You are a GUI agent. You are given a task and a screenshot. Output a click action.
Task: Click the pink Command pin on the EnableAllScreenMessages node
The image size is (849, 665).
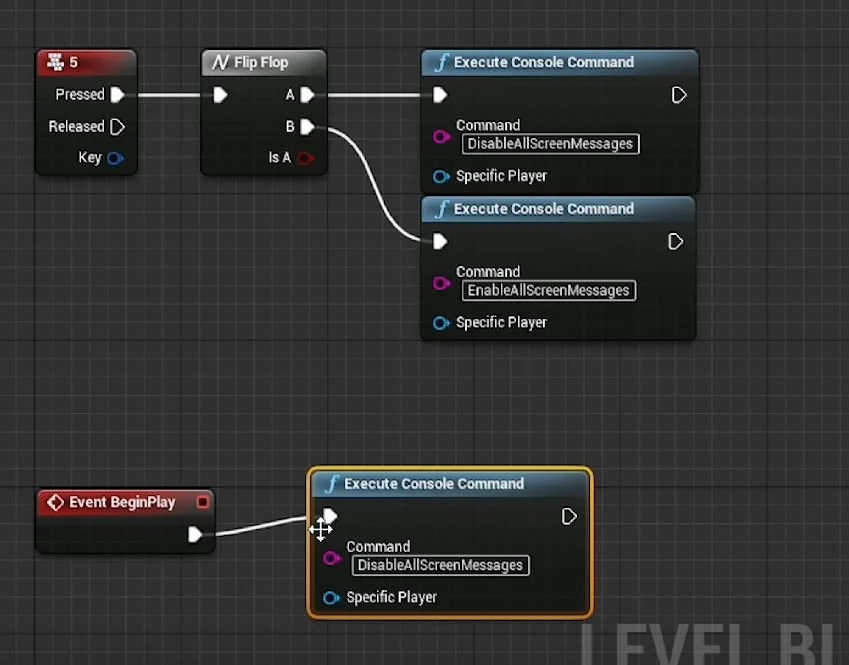[x=441, y=283]
